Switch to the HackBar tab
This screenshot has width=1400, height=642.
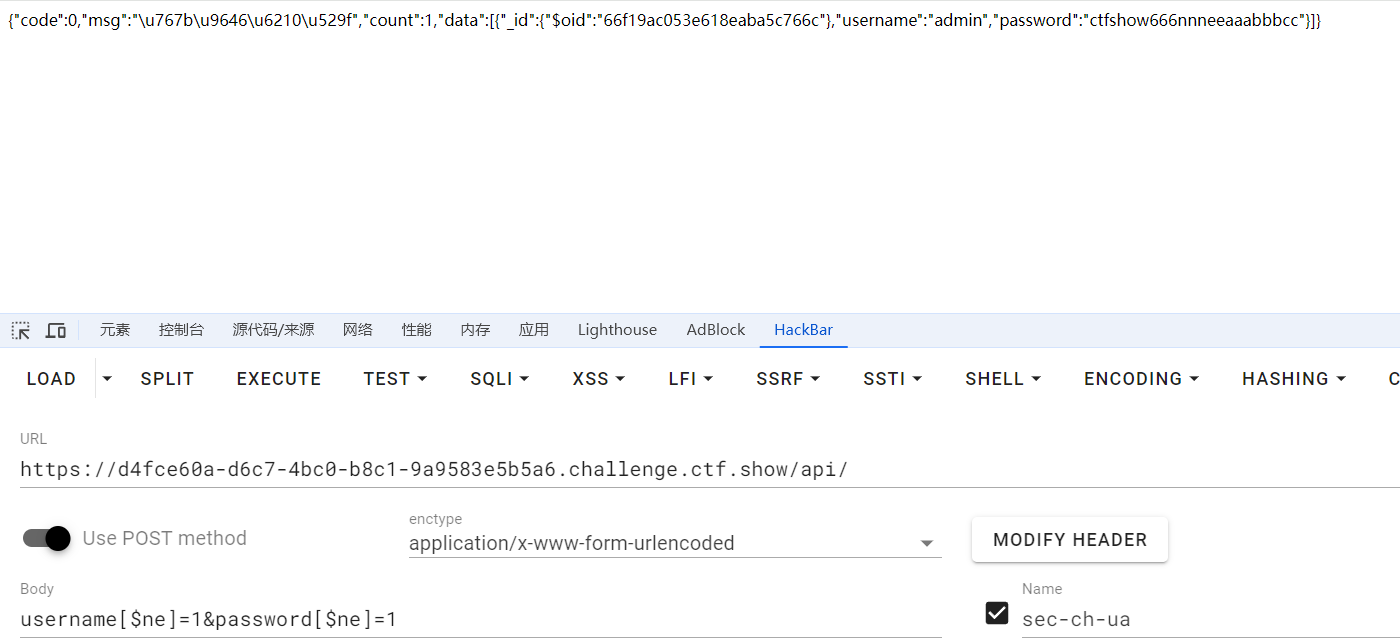click(x=803, y=330)
